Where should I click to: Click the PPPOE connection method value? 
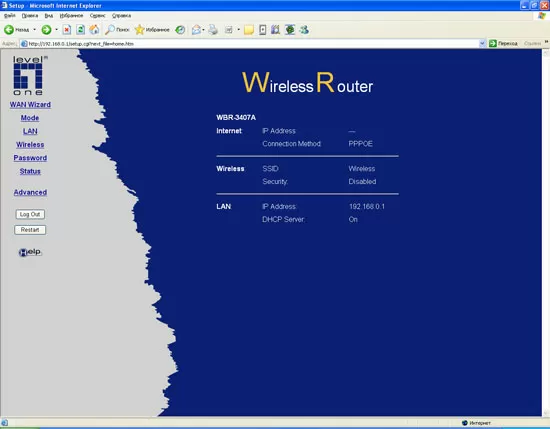[x=360, y=143]
